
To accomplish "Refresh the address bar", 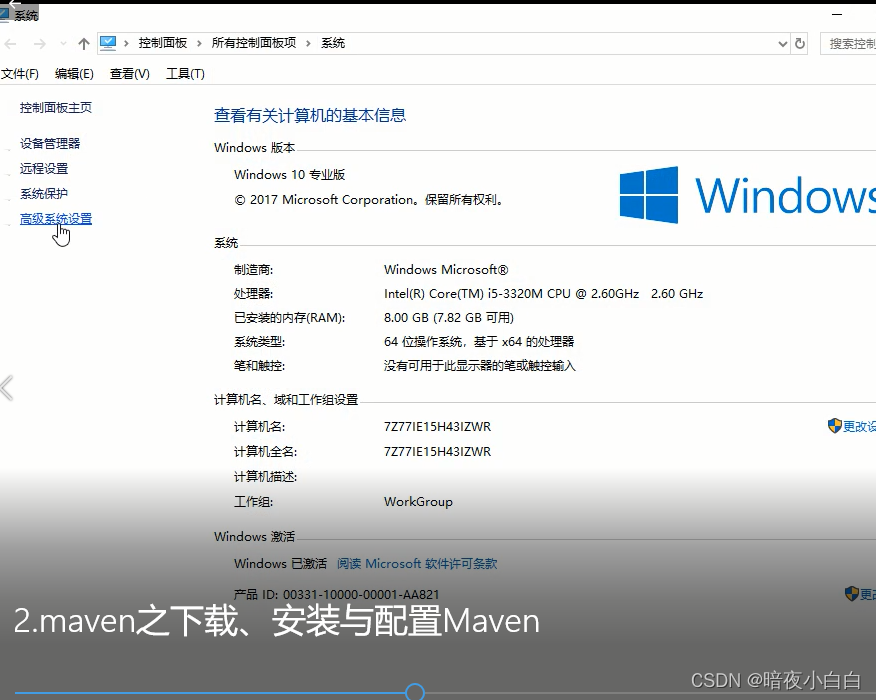I will tap(800, 44).
